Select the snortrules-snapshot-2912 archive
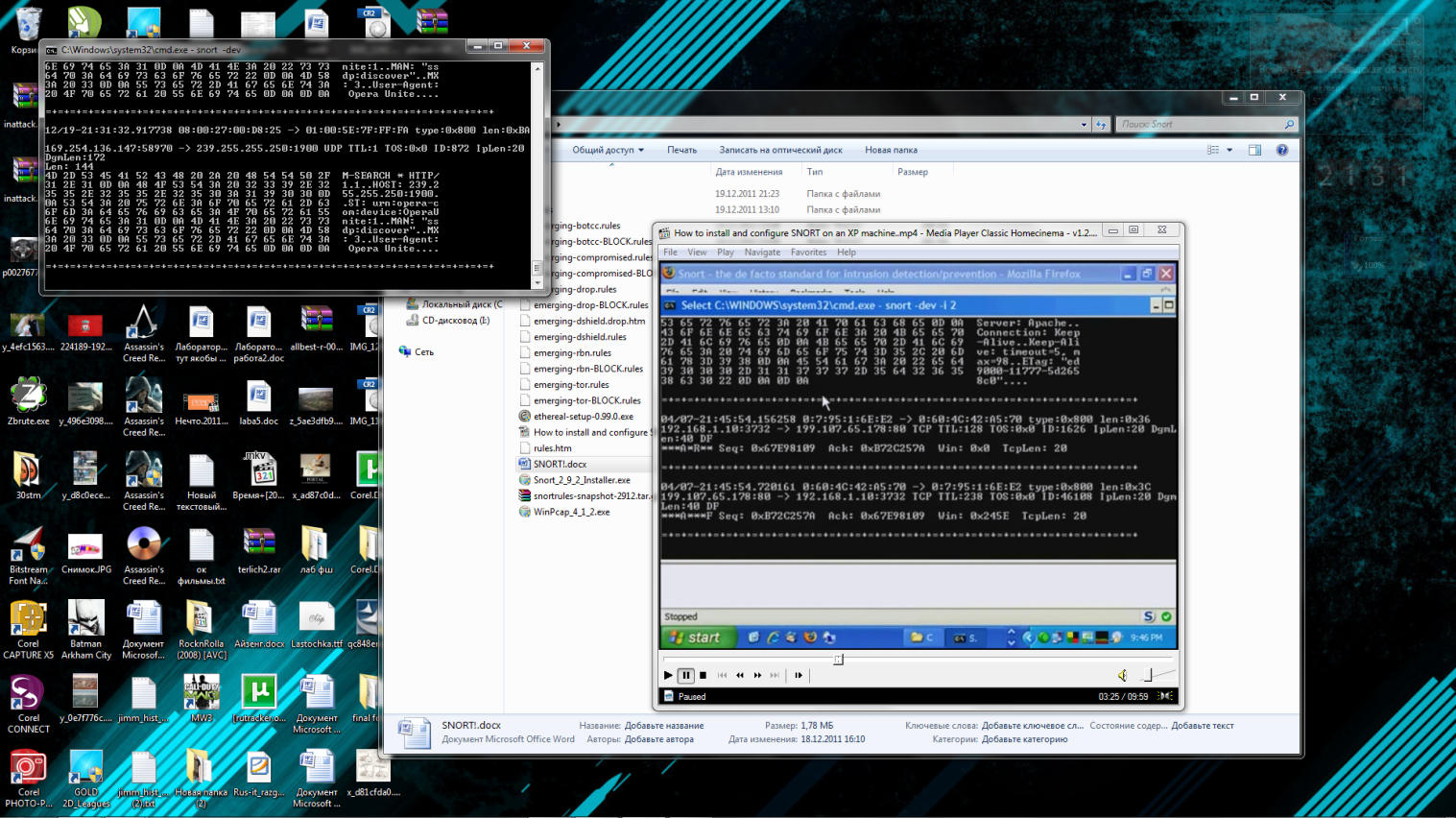This screenshot has height=818, width=1456. [x=585, y=496]
